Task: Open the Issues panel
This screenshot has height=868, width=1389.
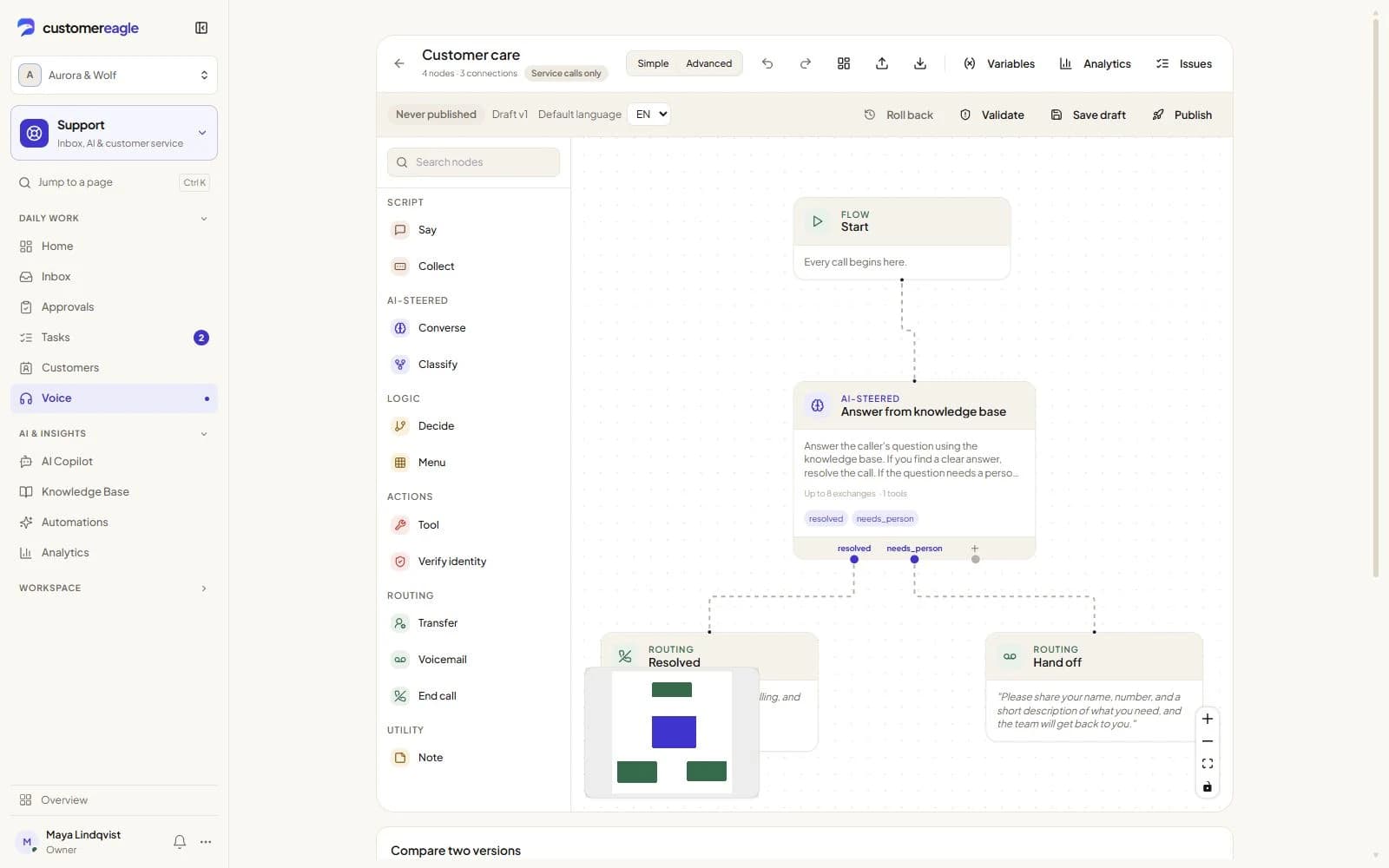Action: (x=1184, y=63)
